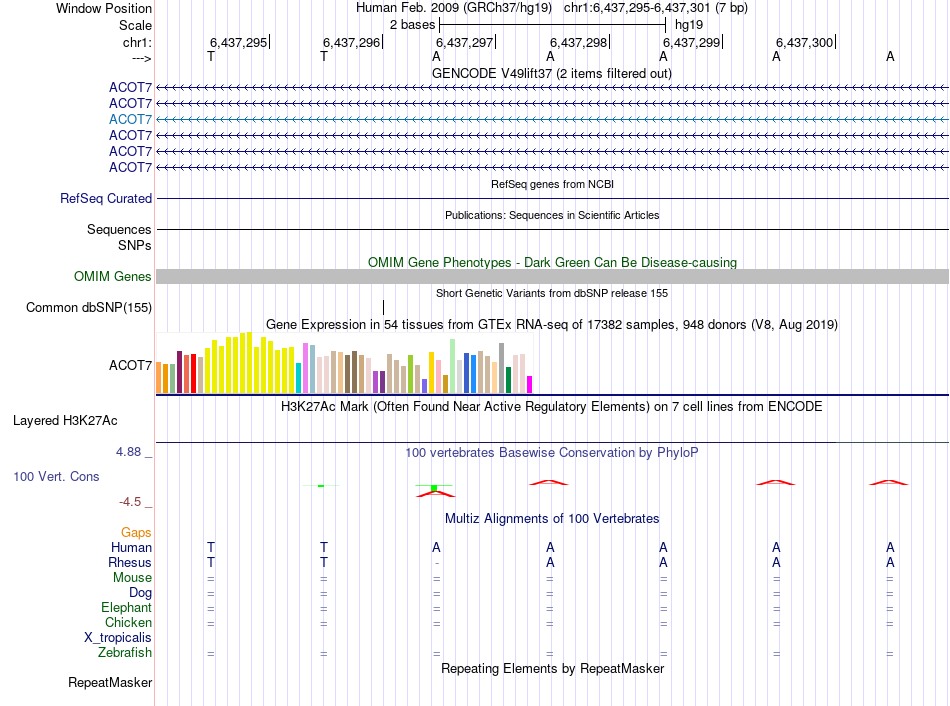Image resolution: width=950 pixels, height=706 pixels.
Task: Select the Elephant species label
Action: (126, 607)
